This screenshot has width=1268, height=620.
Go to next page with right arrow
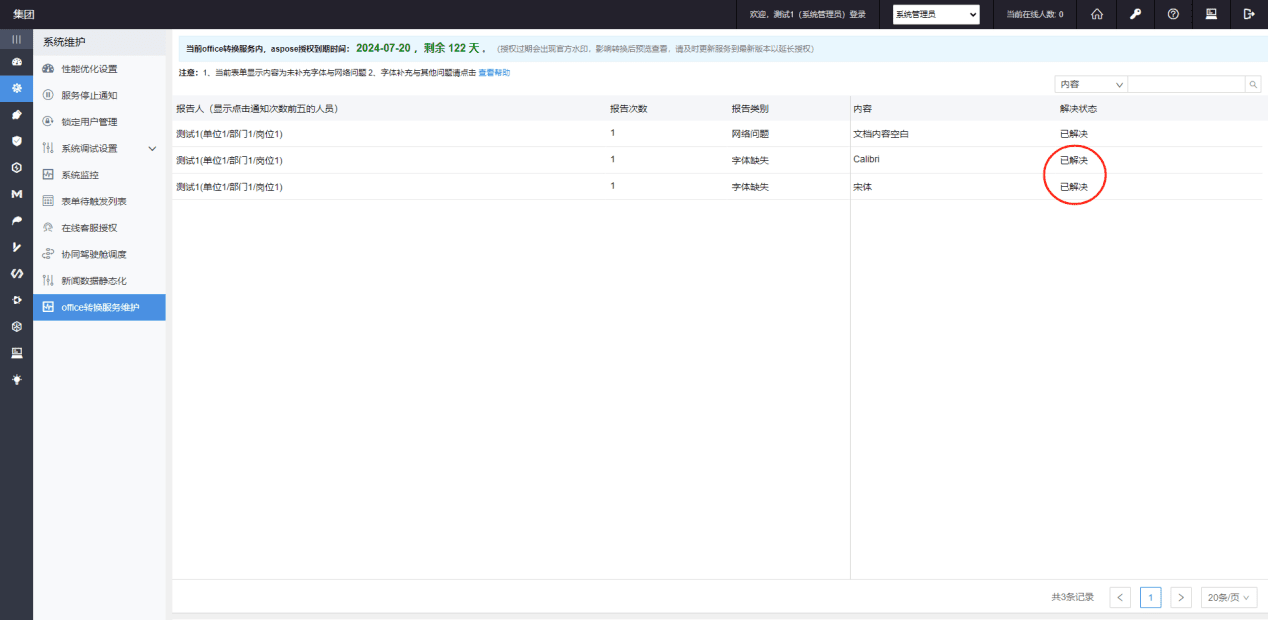click(x=1181, y=597)
